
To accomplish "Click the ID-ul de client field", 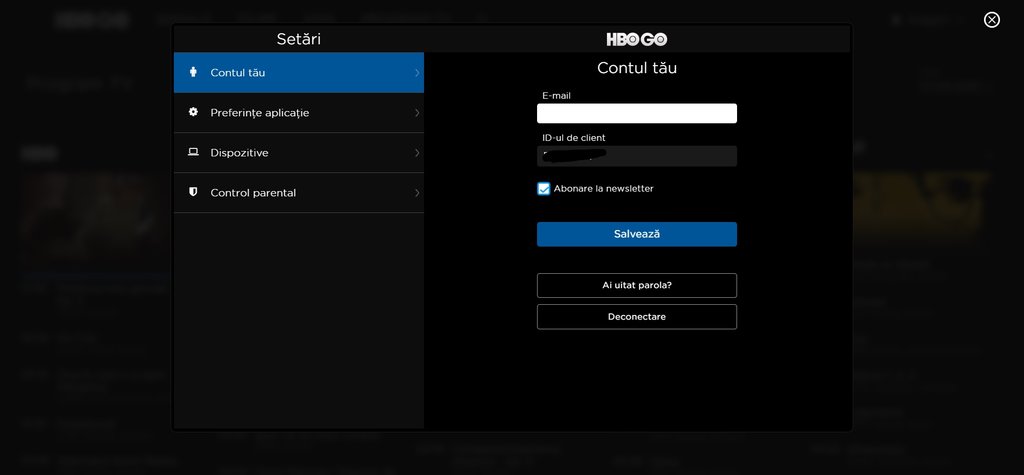I will click(637, 156).
